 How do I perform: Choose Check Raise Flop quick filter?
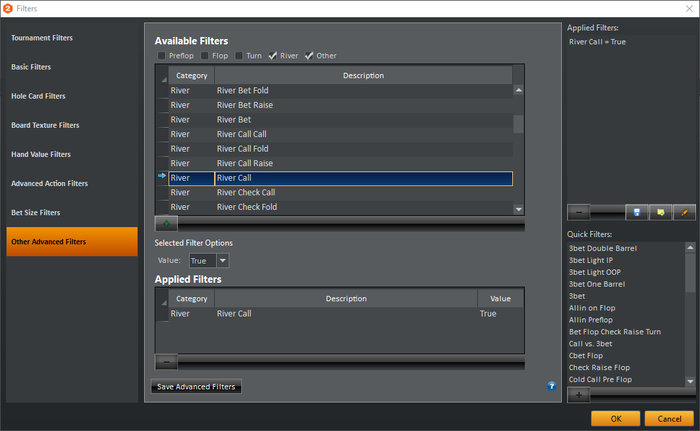tap(599, 368)
